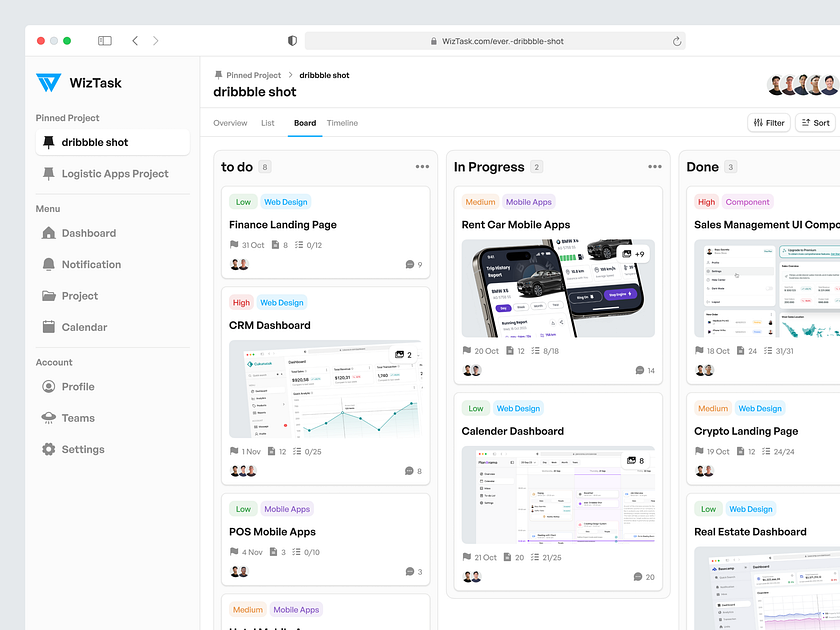
Task: Click the comment icon on Finance Landing Page
Action: click(412, 264)
